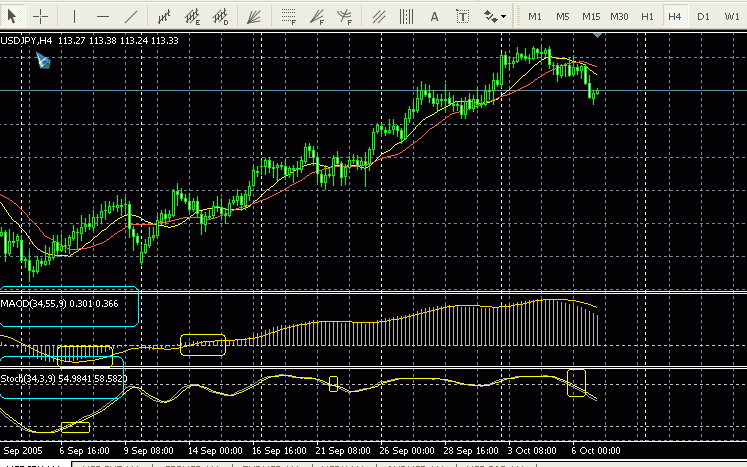747x467 pixels.
Task: Click the MACD(34,55,9) indicator label
Action: (60, 303)
